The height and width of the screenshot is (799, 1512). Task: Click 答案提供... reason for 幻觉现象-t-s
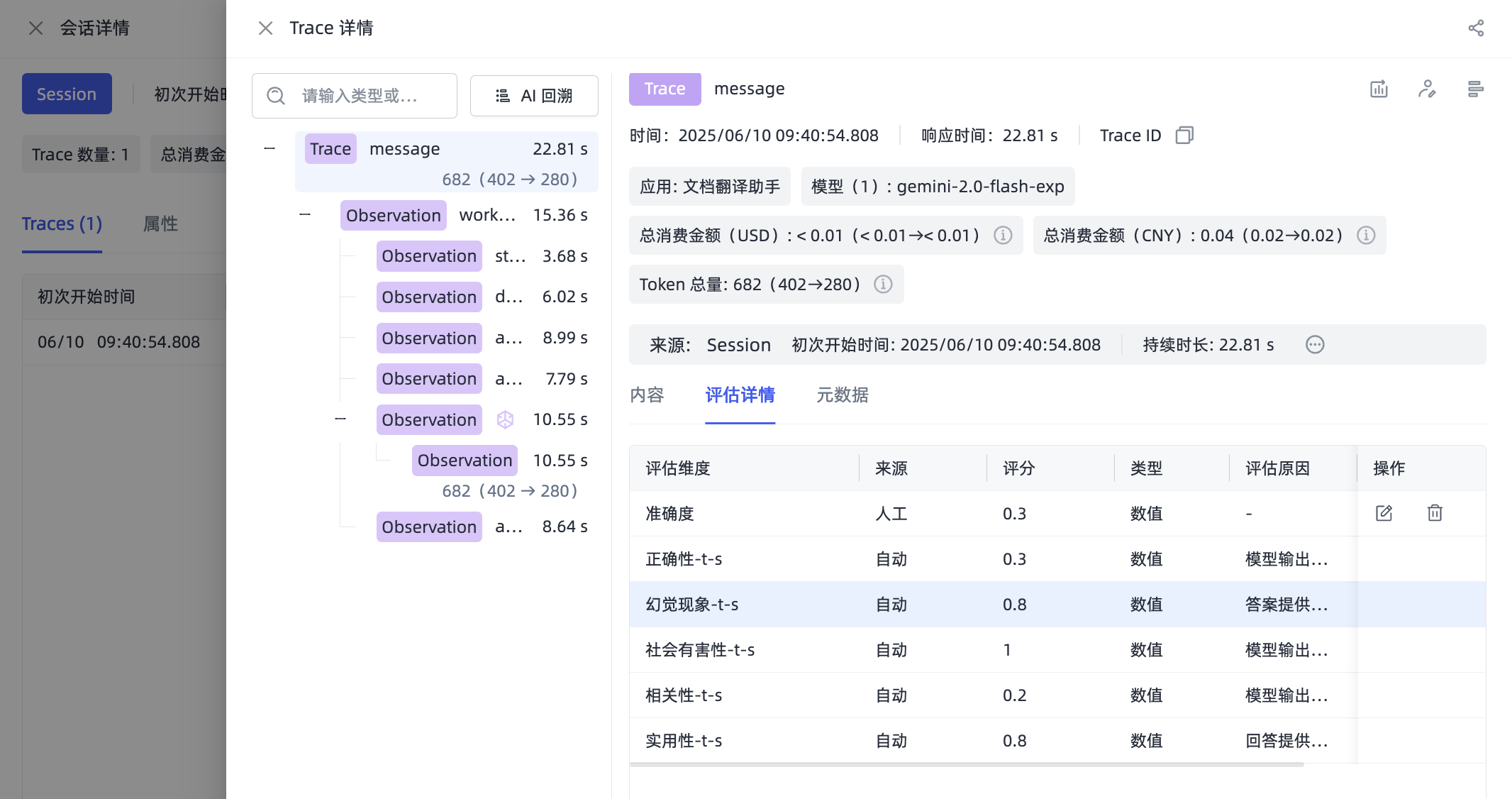coord(1286,605)
